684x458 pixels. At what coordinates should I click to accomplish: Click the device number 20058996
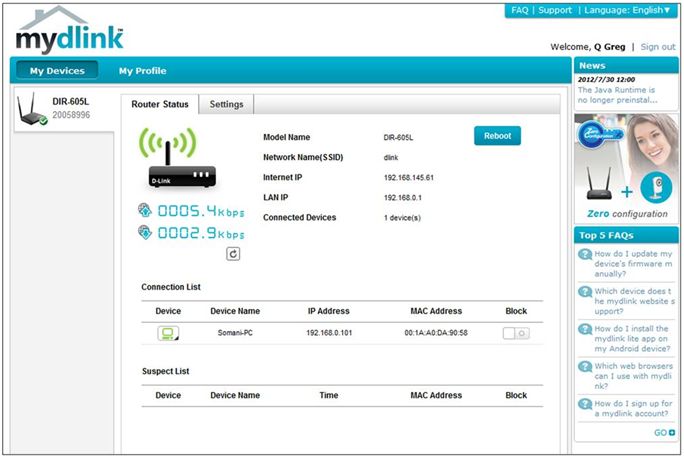click(71, 115)
